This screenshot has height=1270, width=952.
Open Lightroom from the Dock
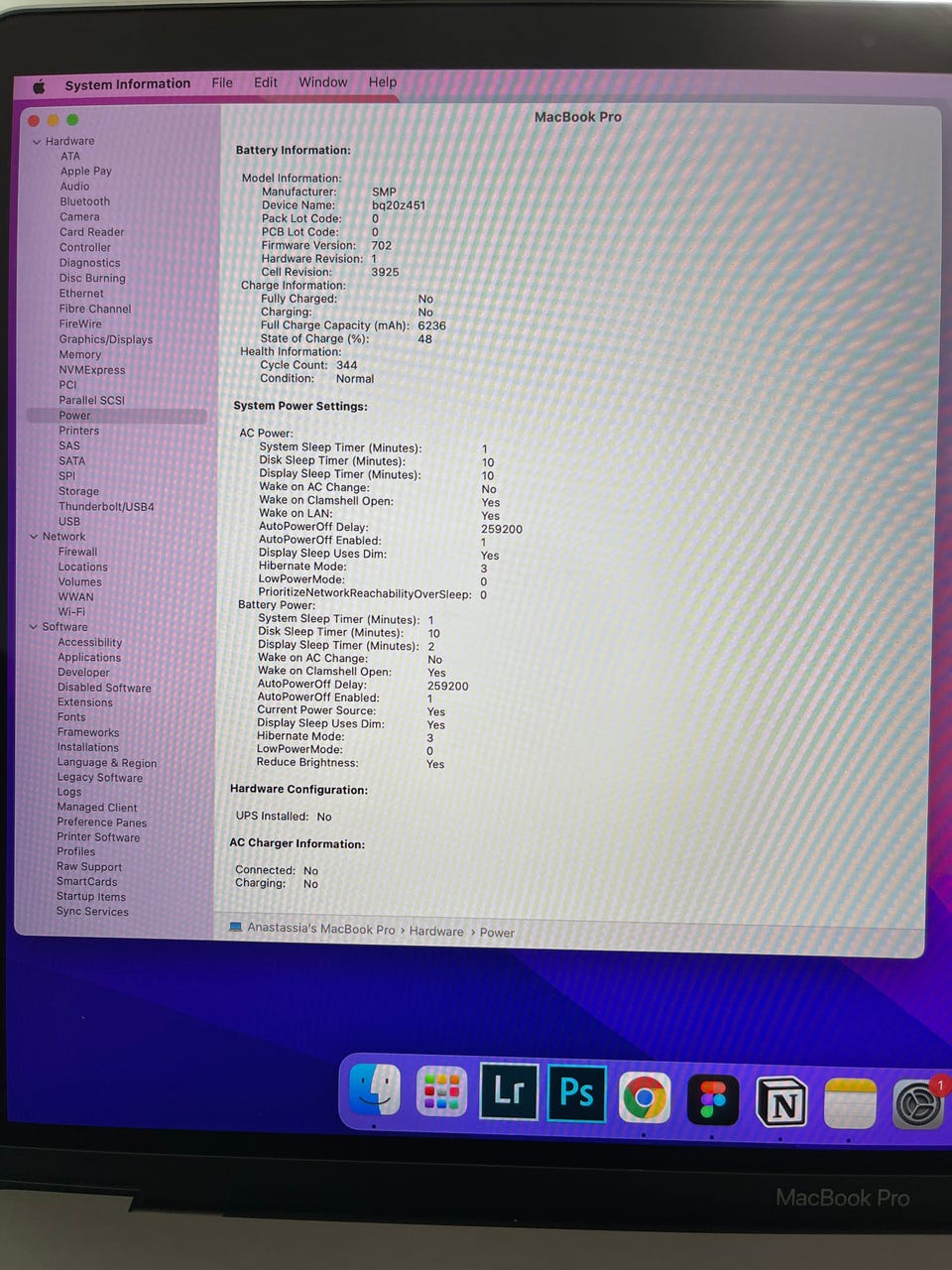(509, 1091)
